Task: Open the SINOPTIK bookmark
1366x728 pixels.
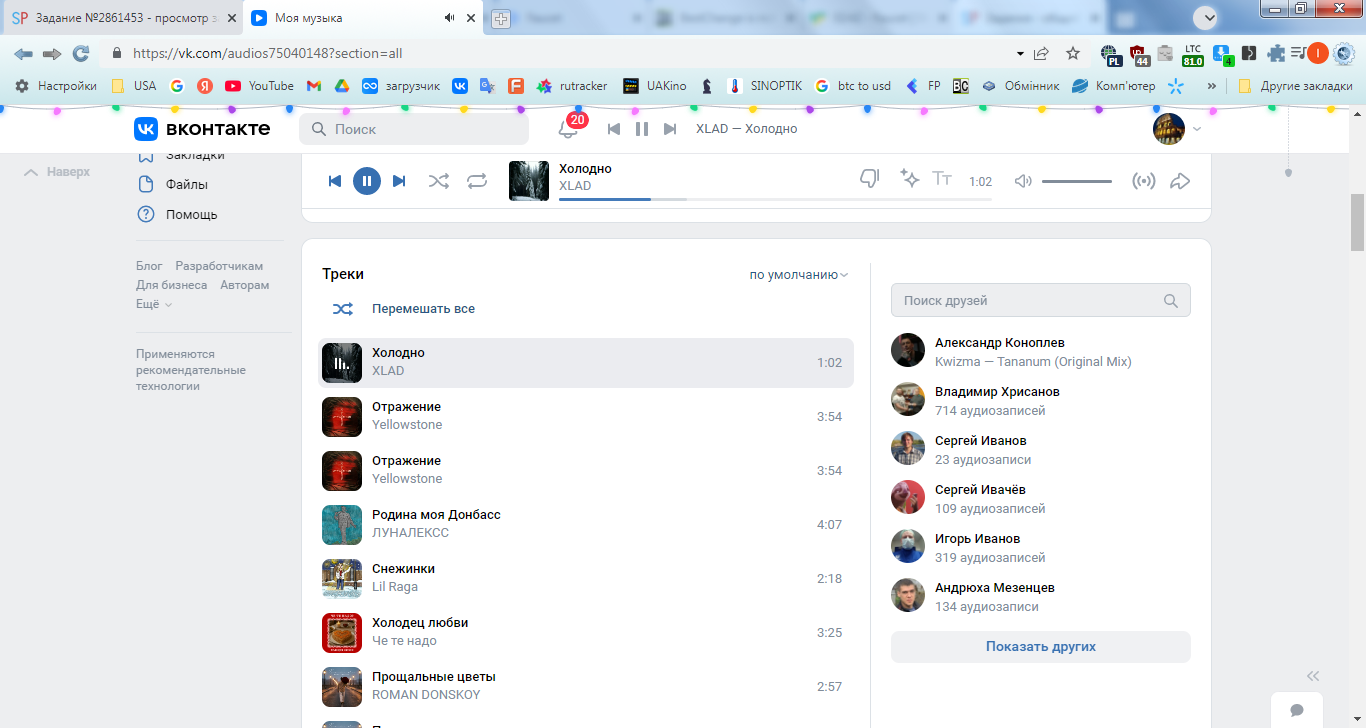Action: point(765,86)
